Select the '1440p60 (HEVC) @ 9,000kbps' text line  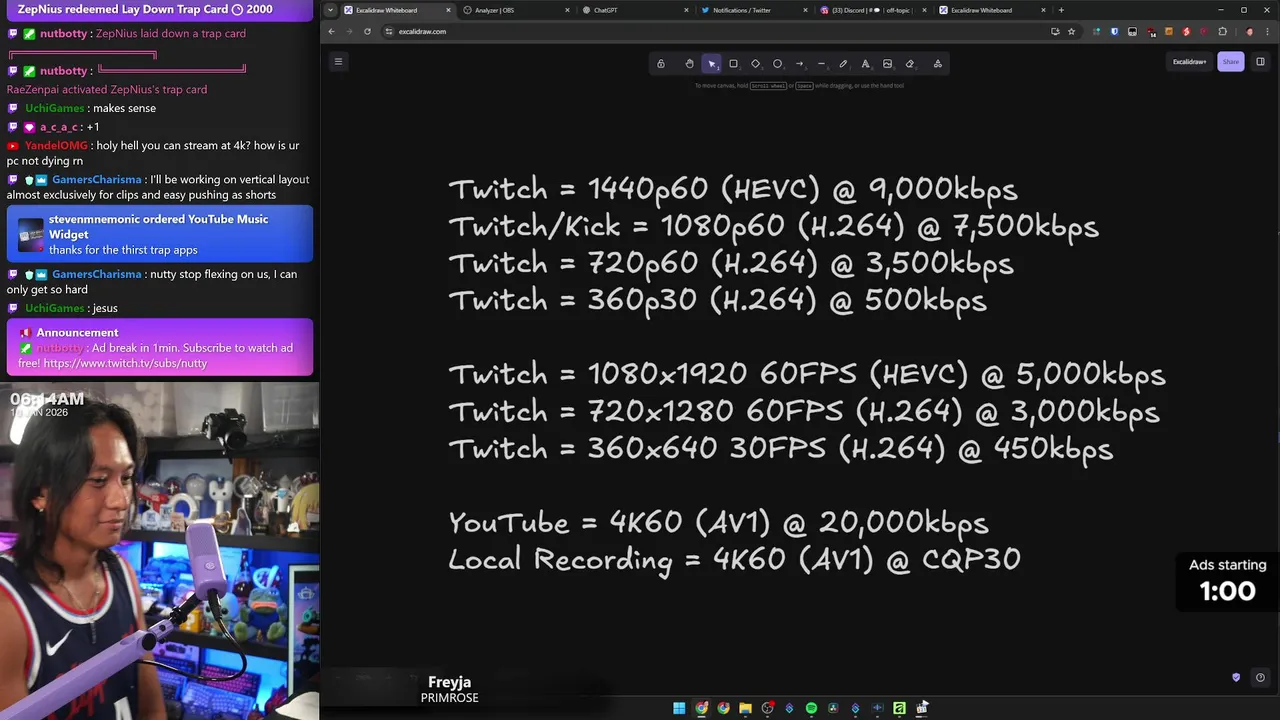pos(733,188)
